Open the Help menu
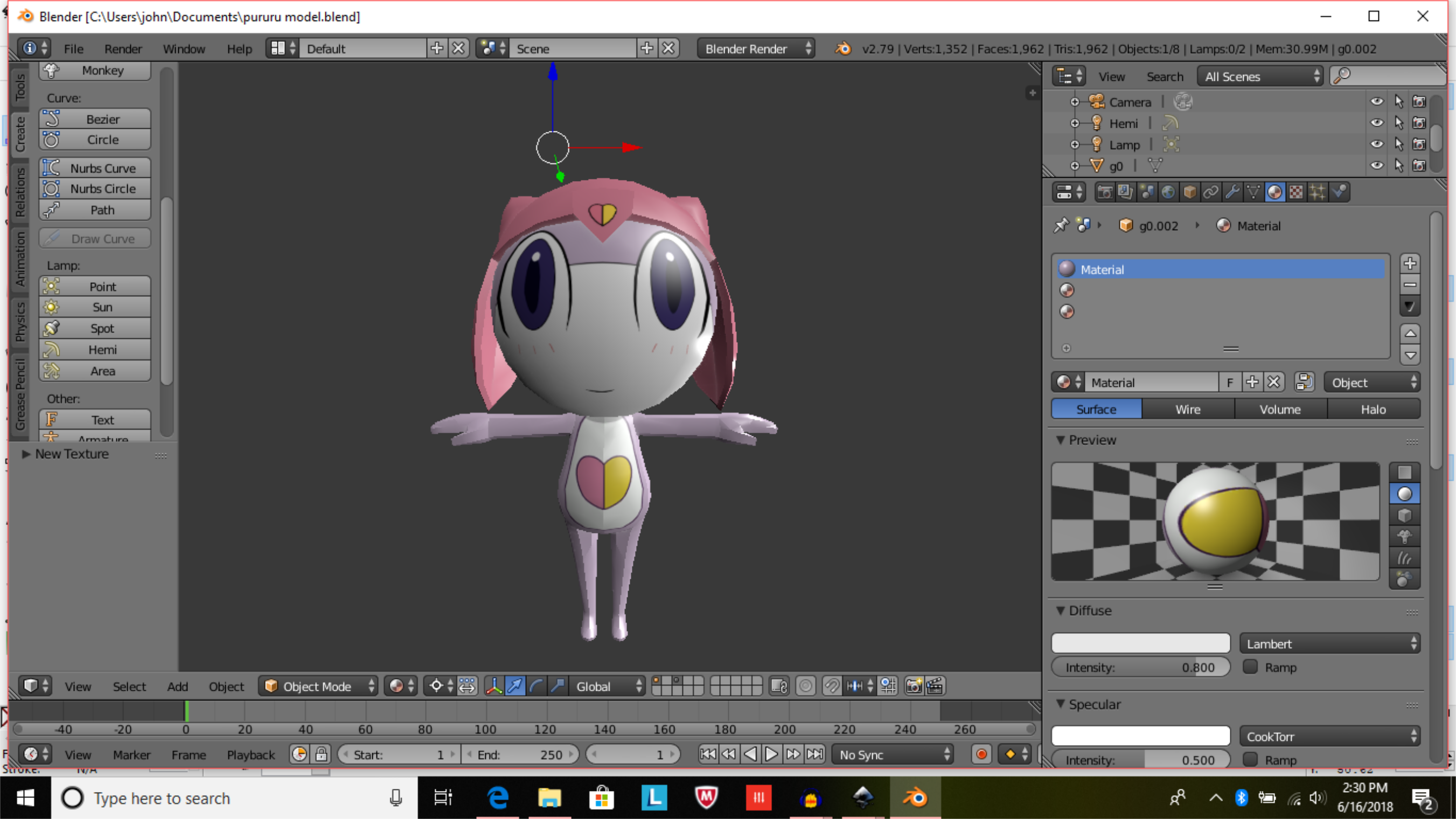 pos(239,48)
